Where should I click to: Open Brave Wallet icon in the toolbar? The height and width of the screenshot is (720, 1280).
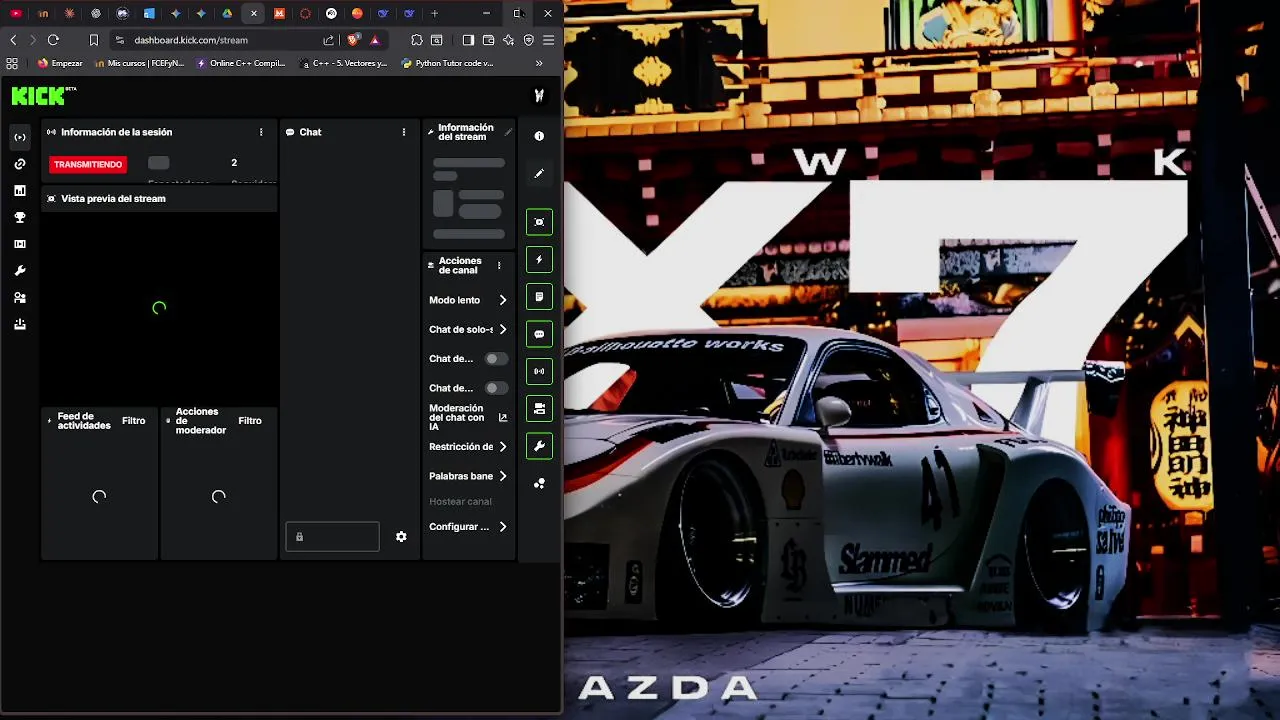pos(488,40)
